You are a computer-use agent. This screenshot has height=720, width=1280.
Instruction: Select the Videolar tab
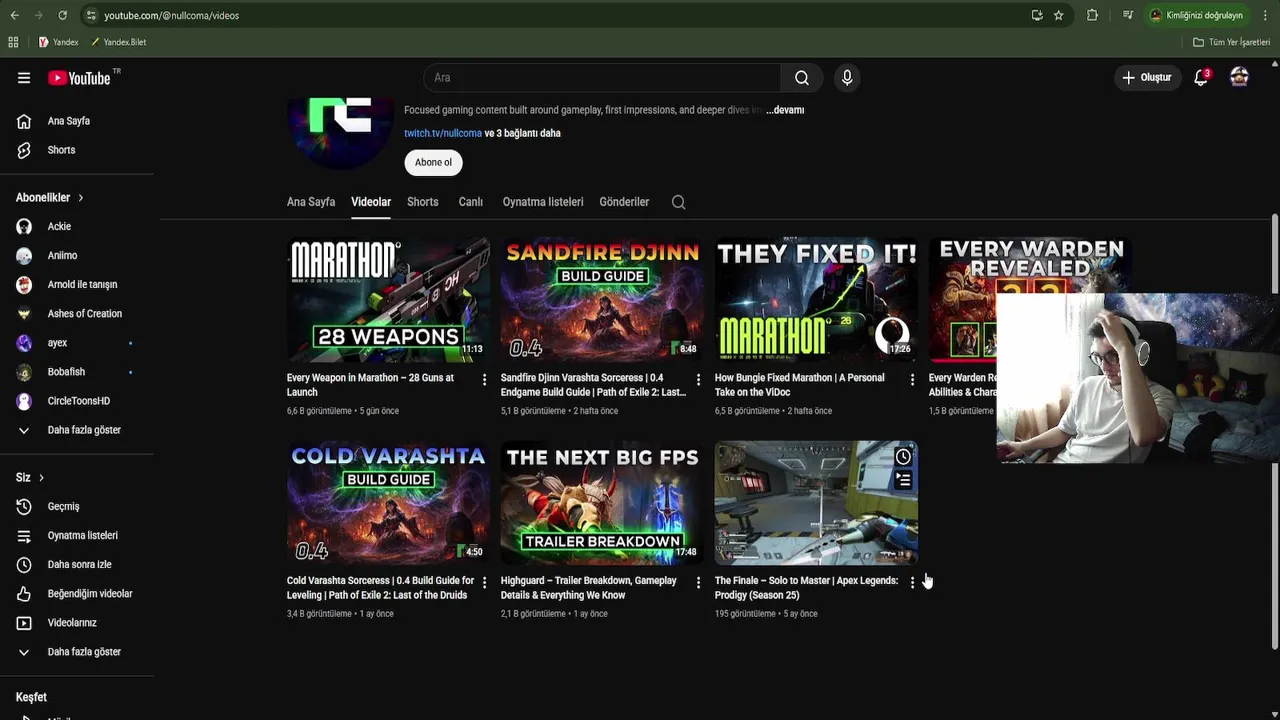pyautogui.click(x=371, y=202)
